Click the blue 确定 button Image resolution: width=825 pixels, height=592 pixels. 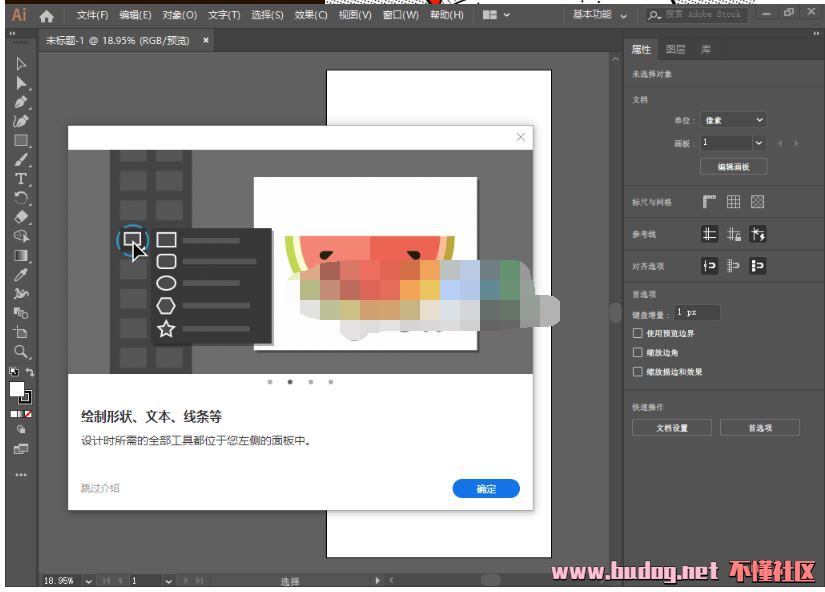[486, 489]
